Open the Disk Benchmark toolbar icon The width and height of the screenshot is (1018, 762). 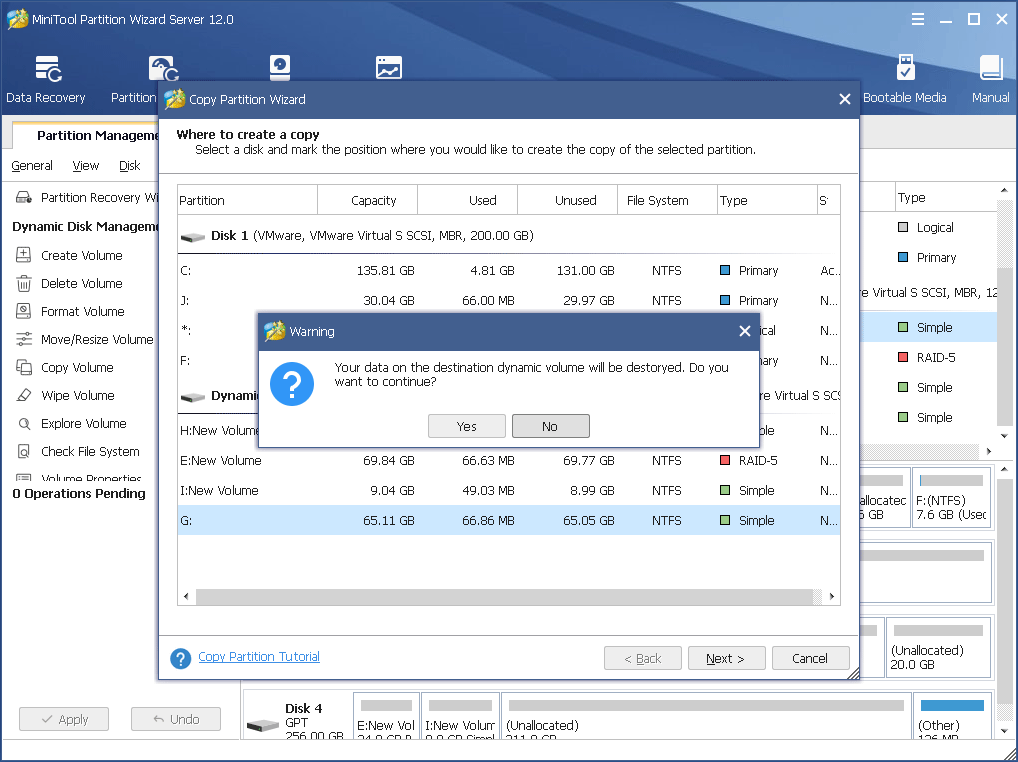(x=280, y=68)
